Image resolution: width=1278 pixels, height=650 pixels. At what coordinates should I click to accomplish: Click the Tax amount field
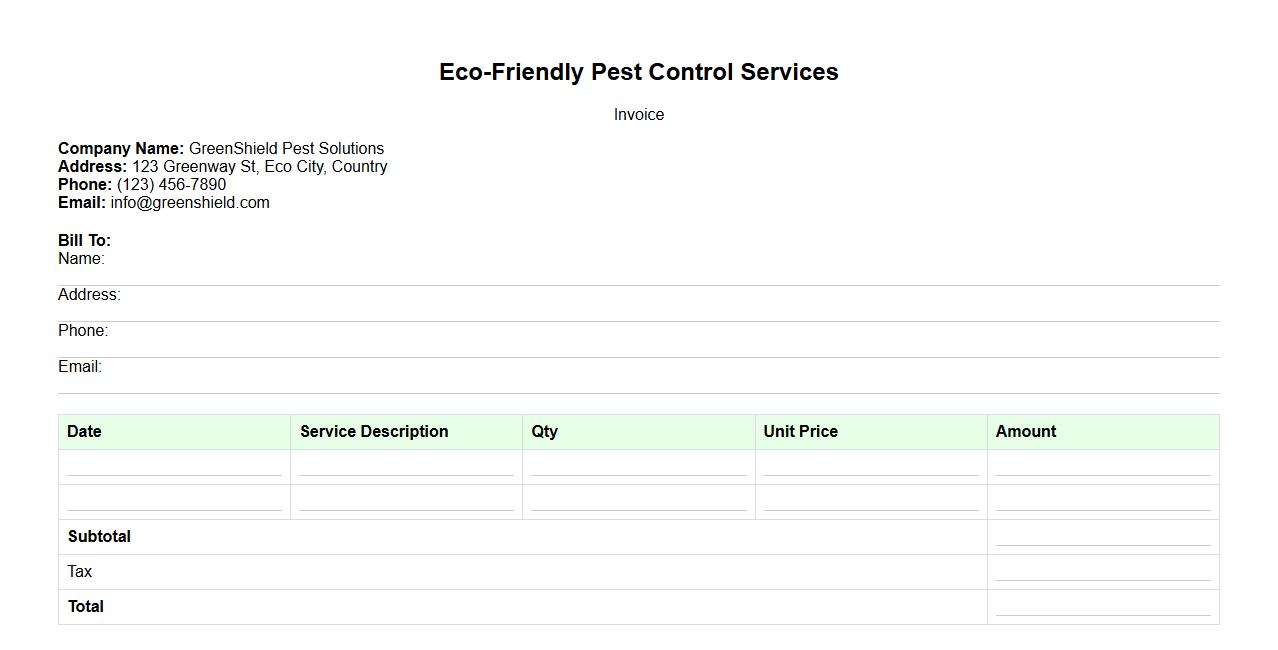tap(1103, 572)
